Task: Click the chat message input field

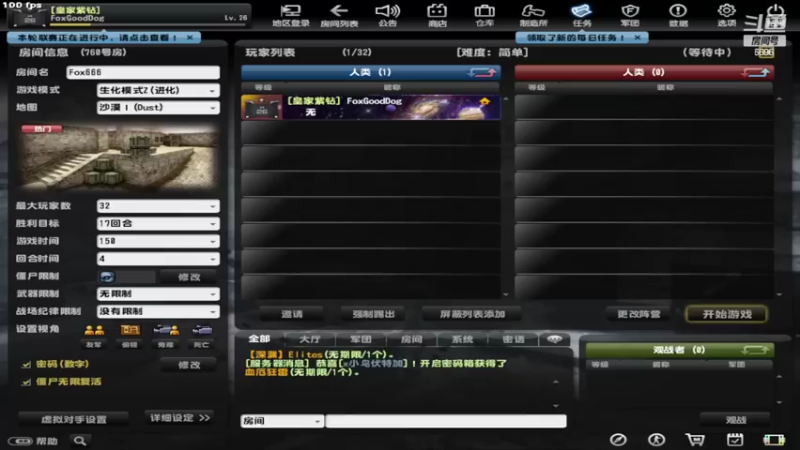Action: click(x=446, y=421)
